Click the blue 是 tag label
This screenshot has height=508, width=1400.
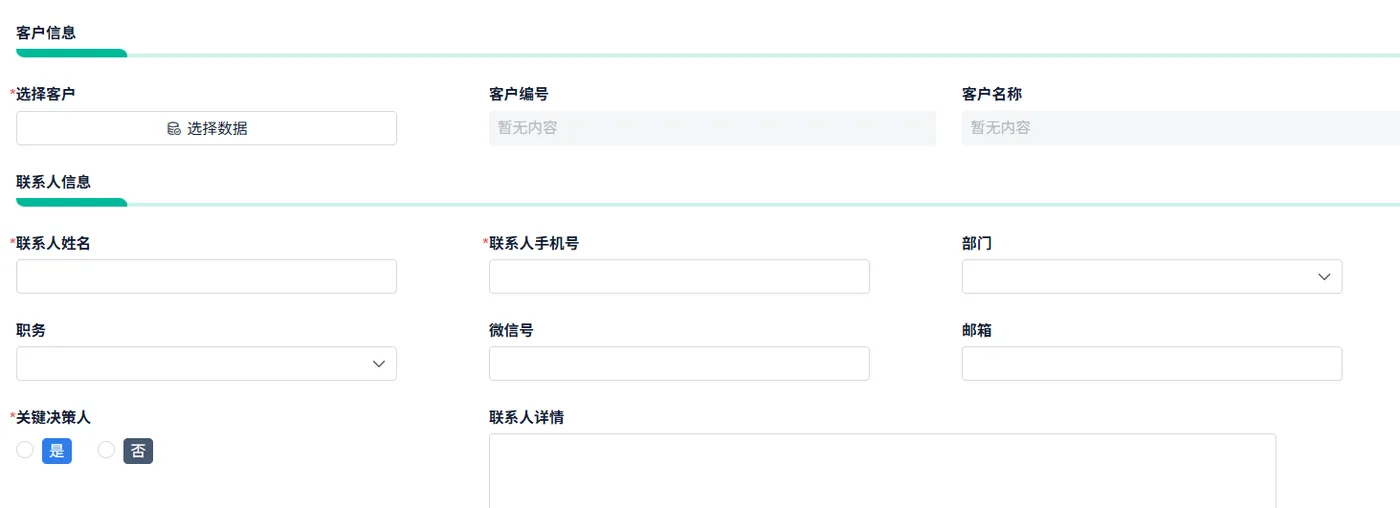tap(57, 451)
